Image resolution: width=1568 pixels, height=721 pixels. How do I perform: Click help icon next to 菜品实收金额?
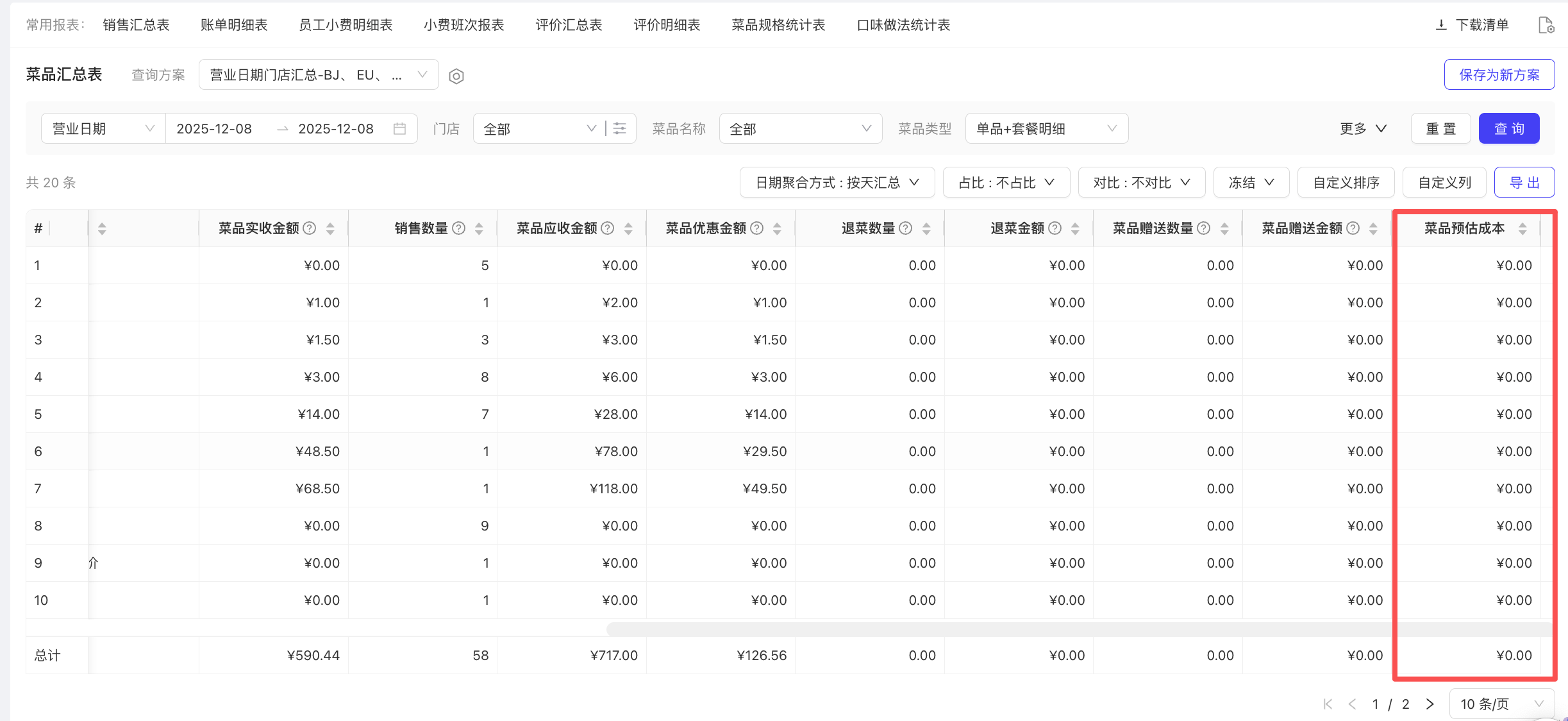click(x=310, y=228)
